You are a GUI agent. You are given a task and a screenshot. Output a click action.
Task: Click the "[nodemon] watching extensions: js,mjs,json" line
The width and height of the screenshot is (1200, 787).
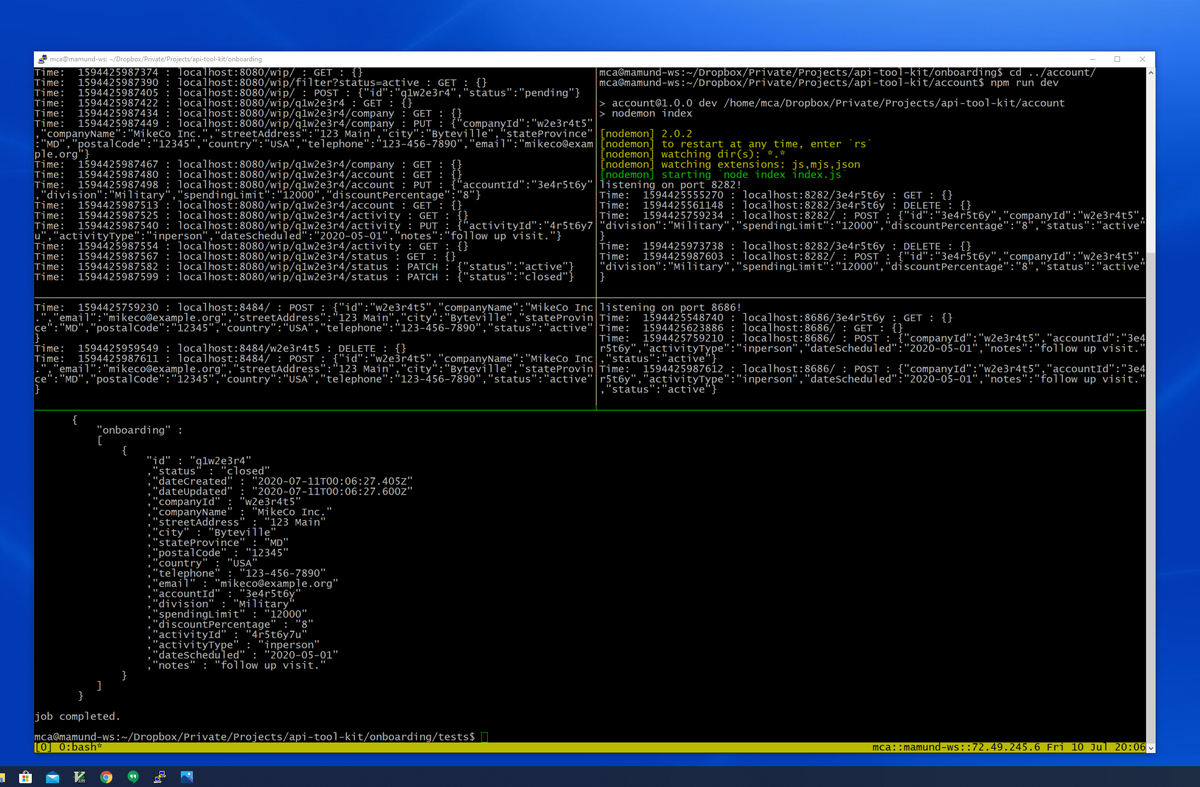tap(729, 164)
